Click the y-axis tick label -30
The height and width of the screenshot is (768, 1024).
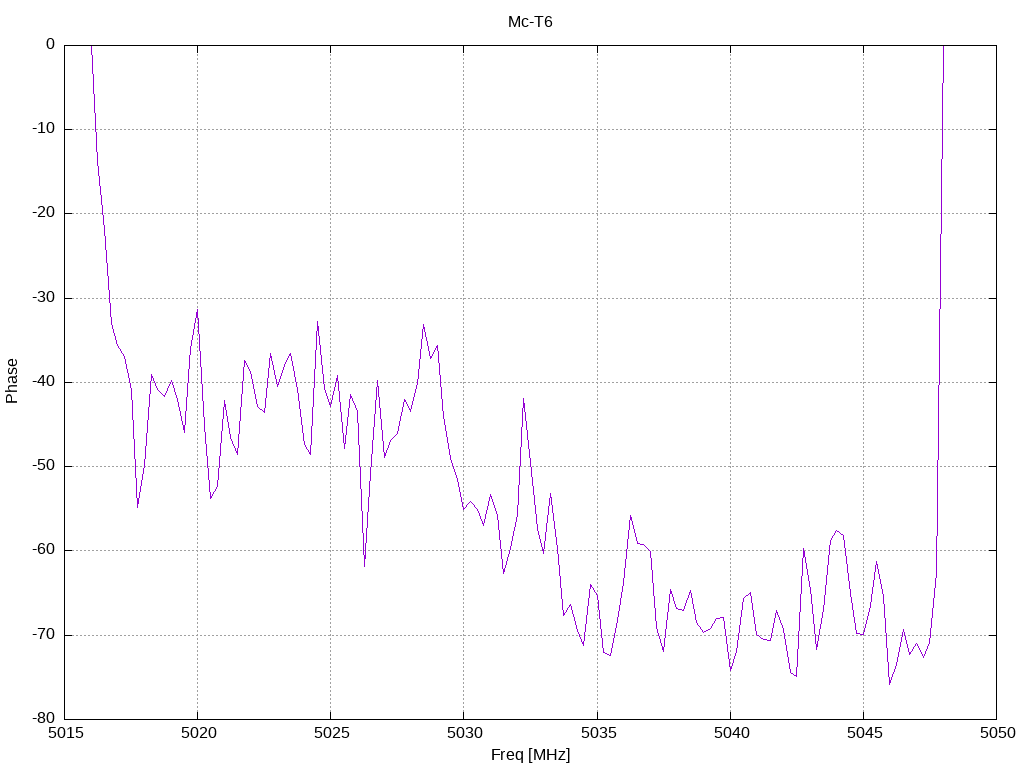(x=44, y=297)
